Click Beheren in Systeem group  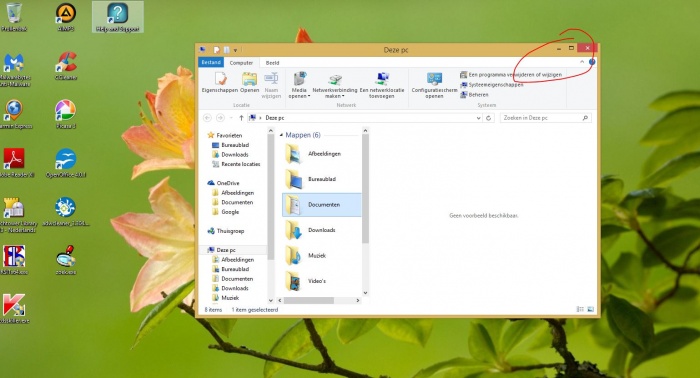[475, 95]
